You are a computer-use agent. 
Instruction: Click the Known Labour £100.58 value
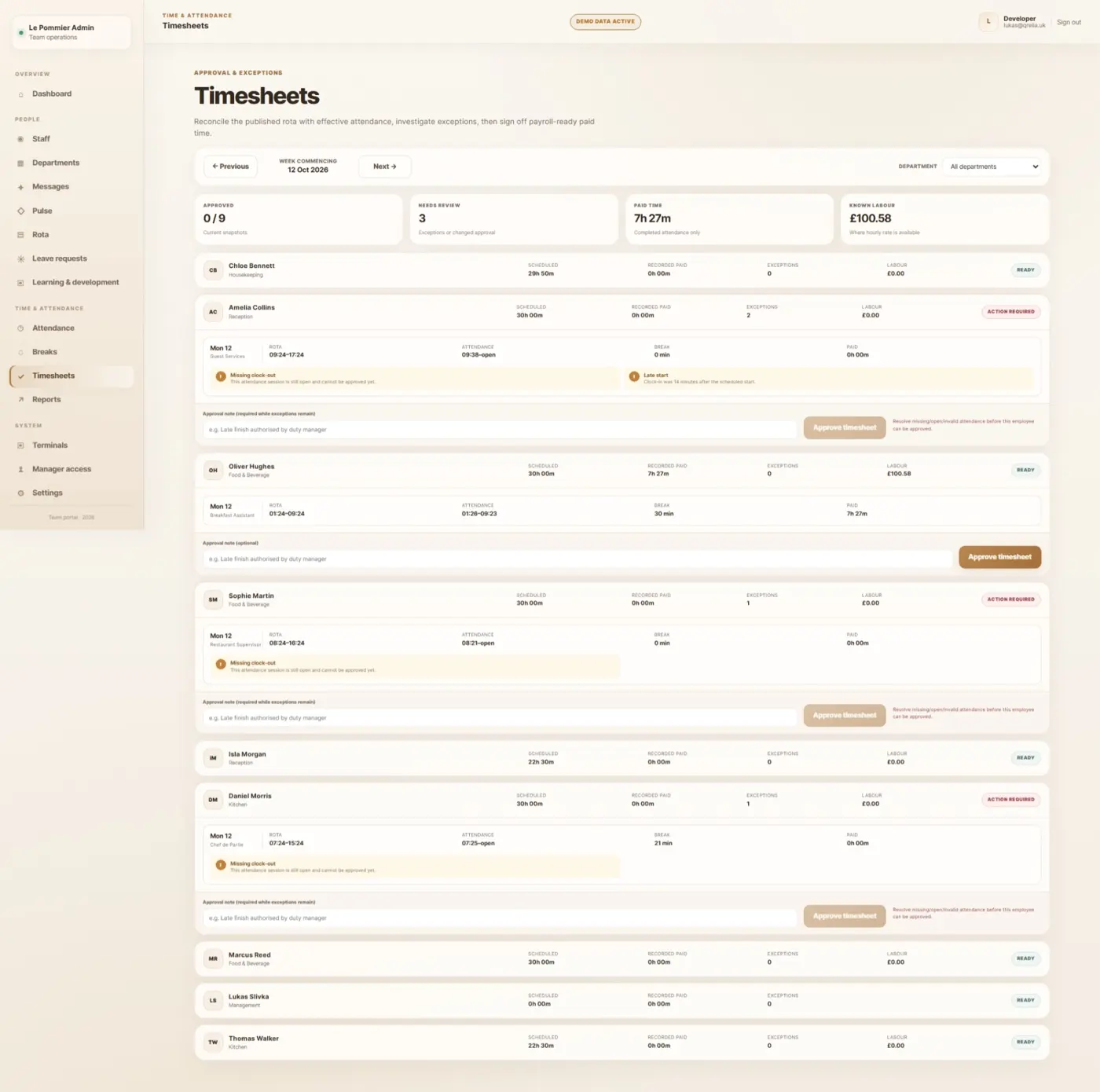(x=871, y=218)
